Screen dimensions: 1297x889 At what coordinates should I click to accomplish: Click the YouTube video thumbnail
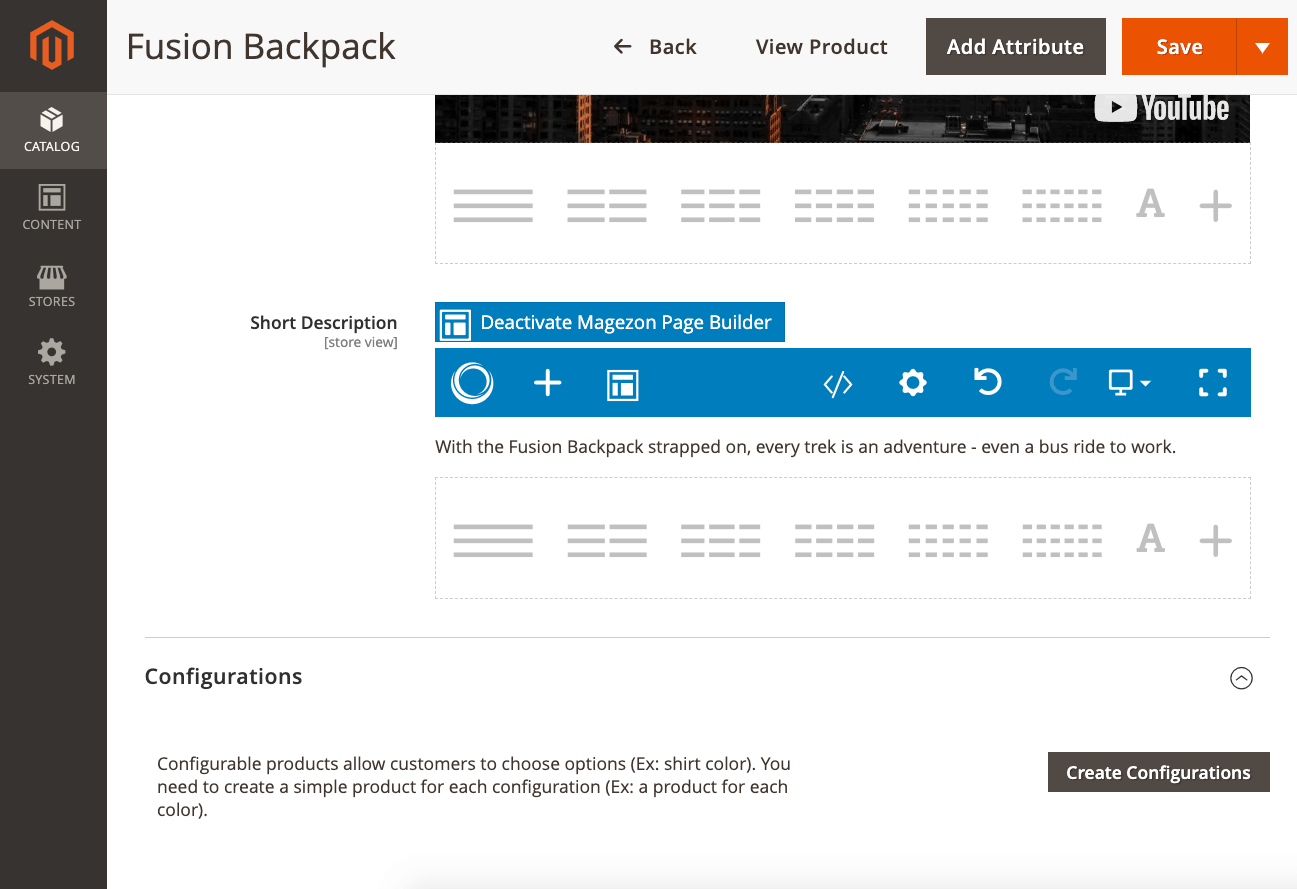(x=842, y=119)
